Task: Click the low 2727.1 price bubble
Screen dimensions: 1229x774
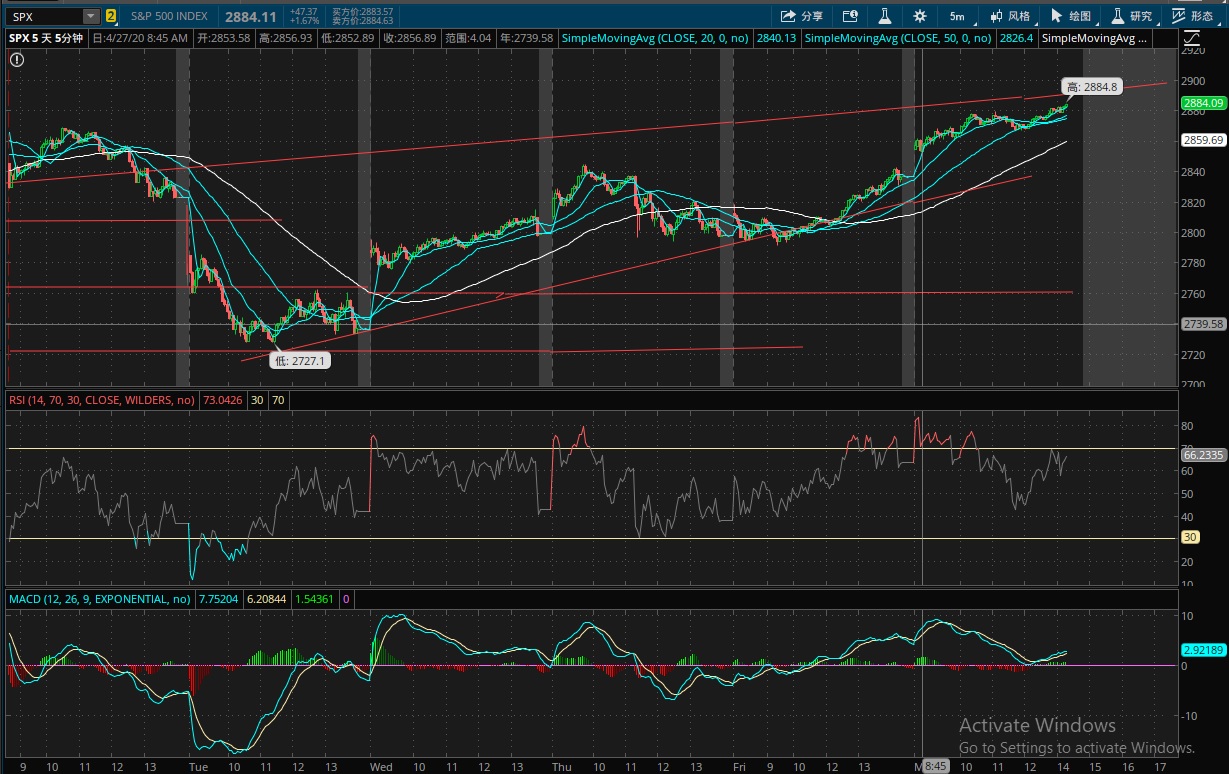Action: [x=299, y=360]
